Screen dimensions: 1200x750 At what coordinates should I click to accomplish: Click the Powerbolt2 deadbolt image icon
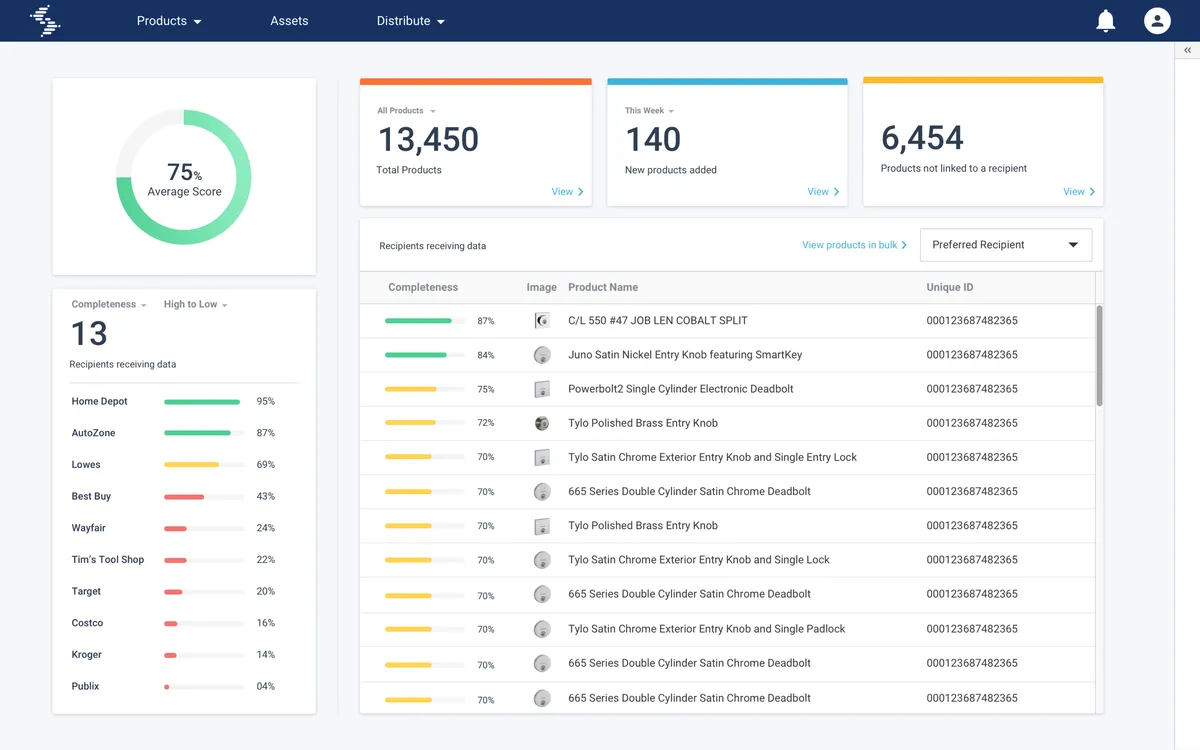(x=542, y=389)
